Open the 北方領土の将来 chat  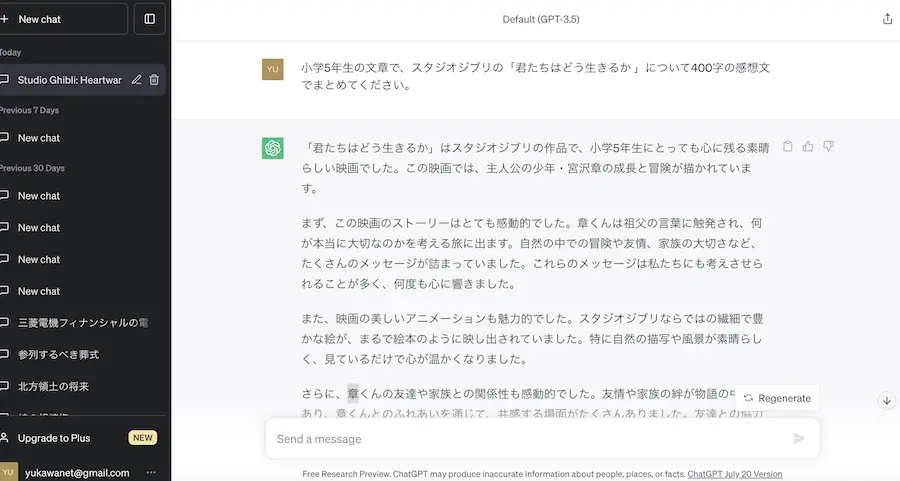click(83, 386)
